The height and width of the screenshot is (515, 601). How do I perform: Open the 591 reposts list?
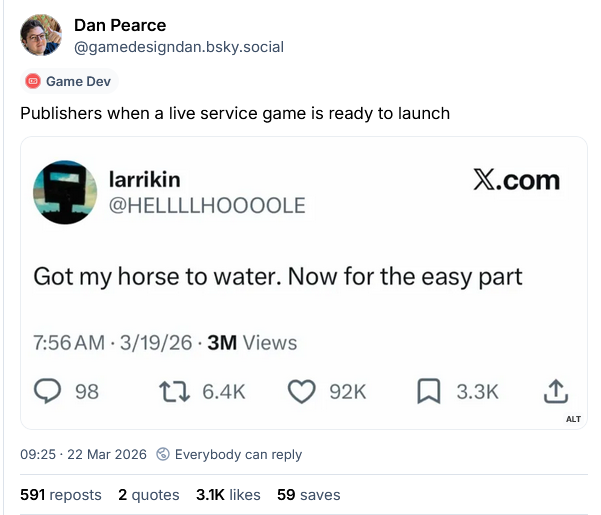[x=61, y=494]
